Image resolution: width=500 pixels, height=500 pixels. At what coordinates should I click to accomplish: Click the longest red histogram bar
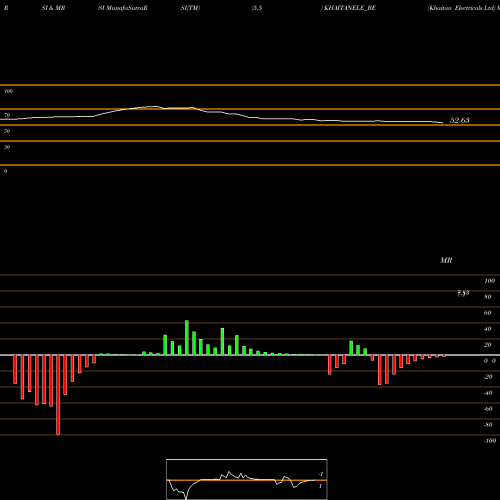point(58,395)
